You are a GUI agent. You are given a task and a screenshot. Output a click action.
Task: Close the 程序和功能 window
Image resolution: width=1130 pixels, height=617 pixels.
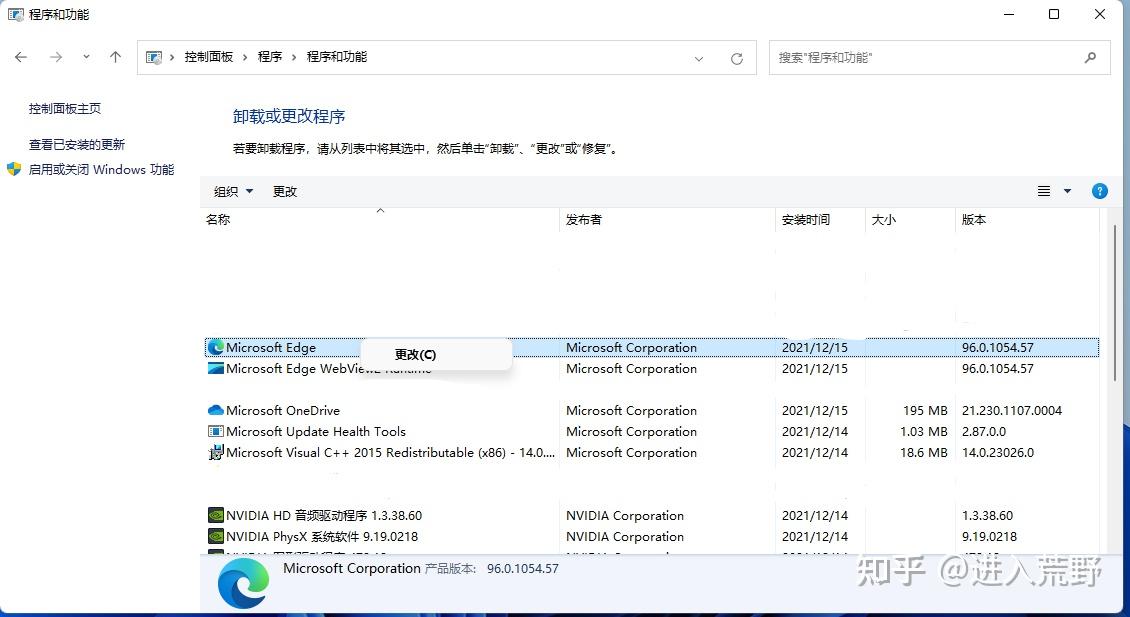click(1100, 14)
